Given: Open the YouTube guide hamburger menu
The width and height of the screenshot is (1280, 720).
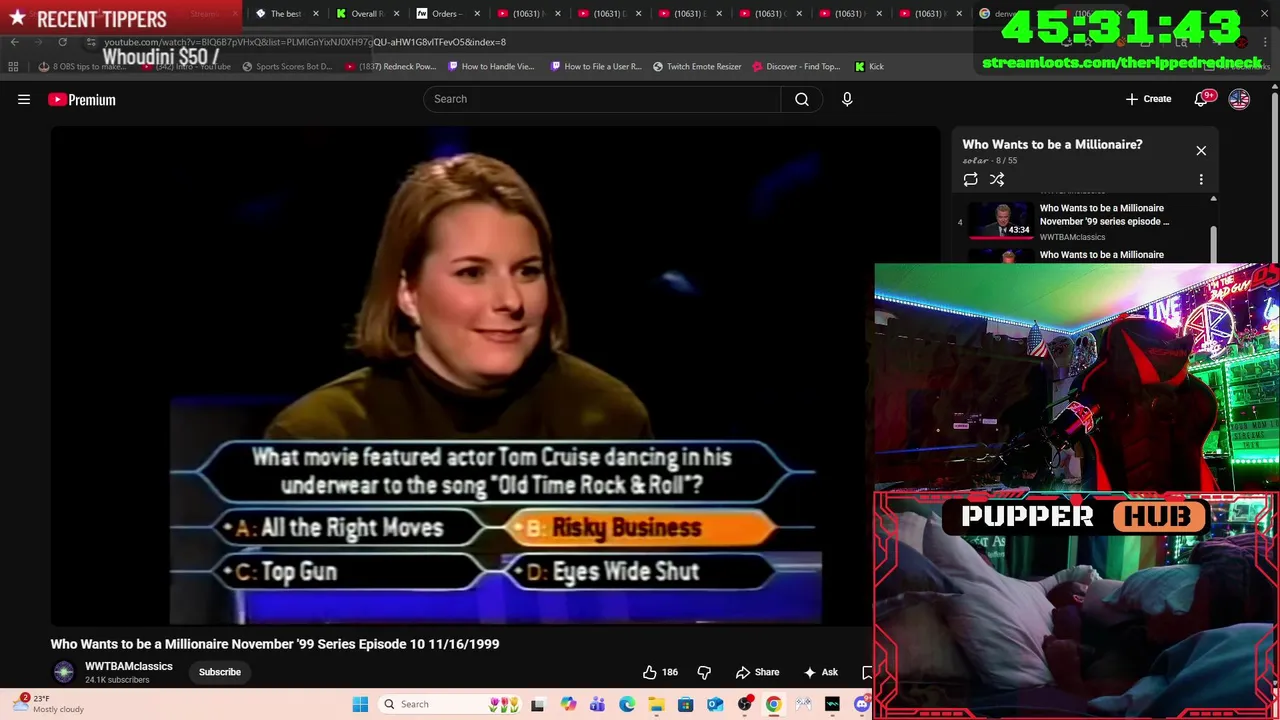Looking at the screenshot, I should (x=24, y=99).
